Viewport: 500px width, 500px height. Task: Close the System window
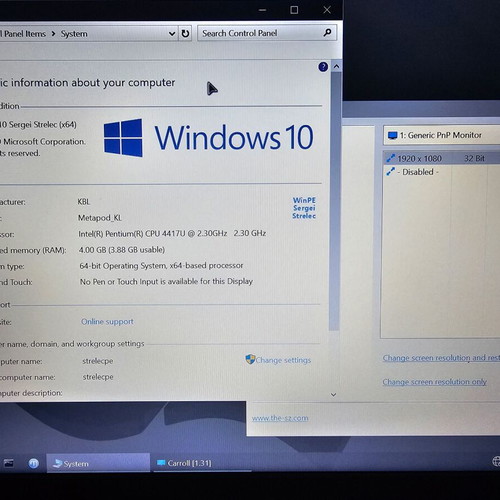pos(327,10)
